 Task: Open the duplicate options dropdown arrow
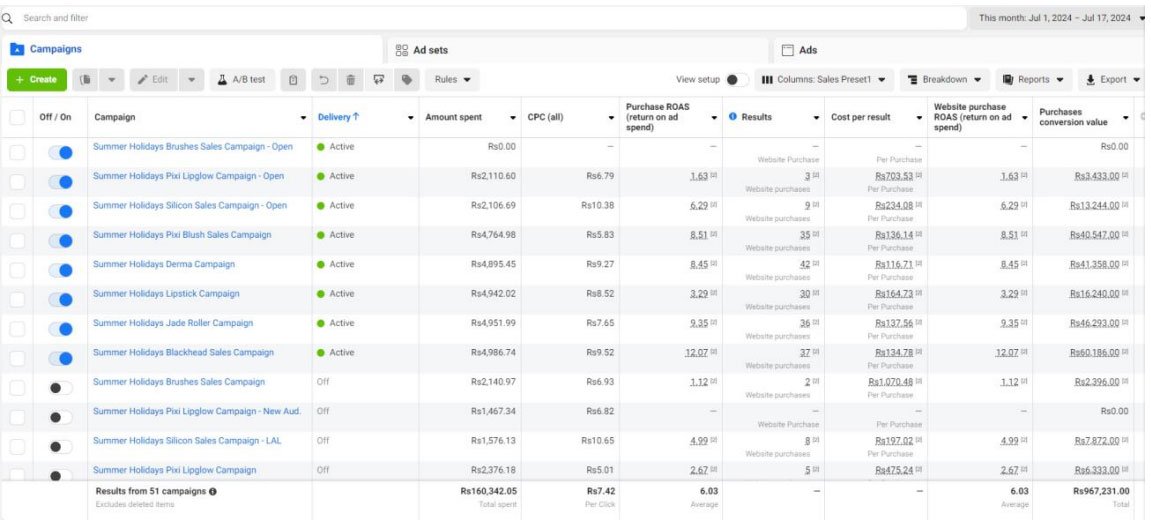tap(112, 79)
